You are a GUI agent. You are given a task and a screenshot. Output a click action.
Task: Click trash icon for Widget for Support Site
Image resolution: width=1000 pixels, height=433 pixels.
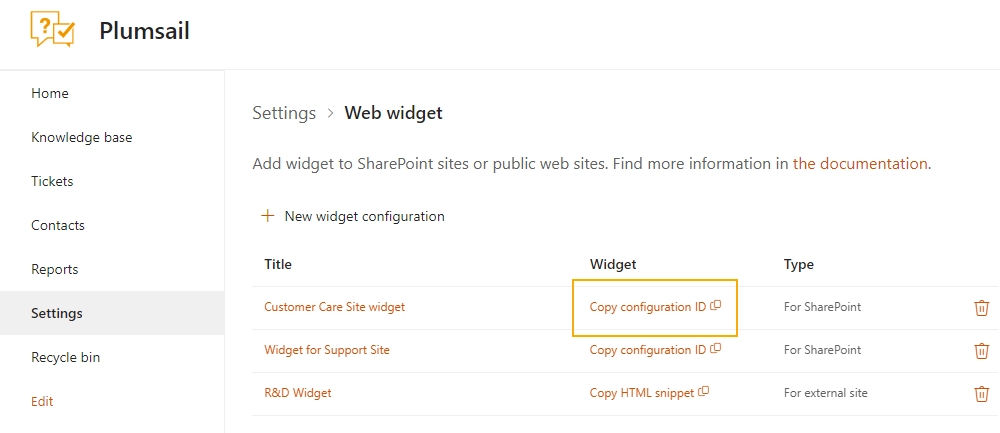[981, 350]
